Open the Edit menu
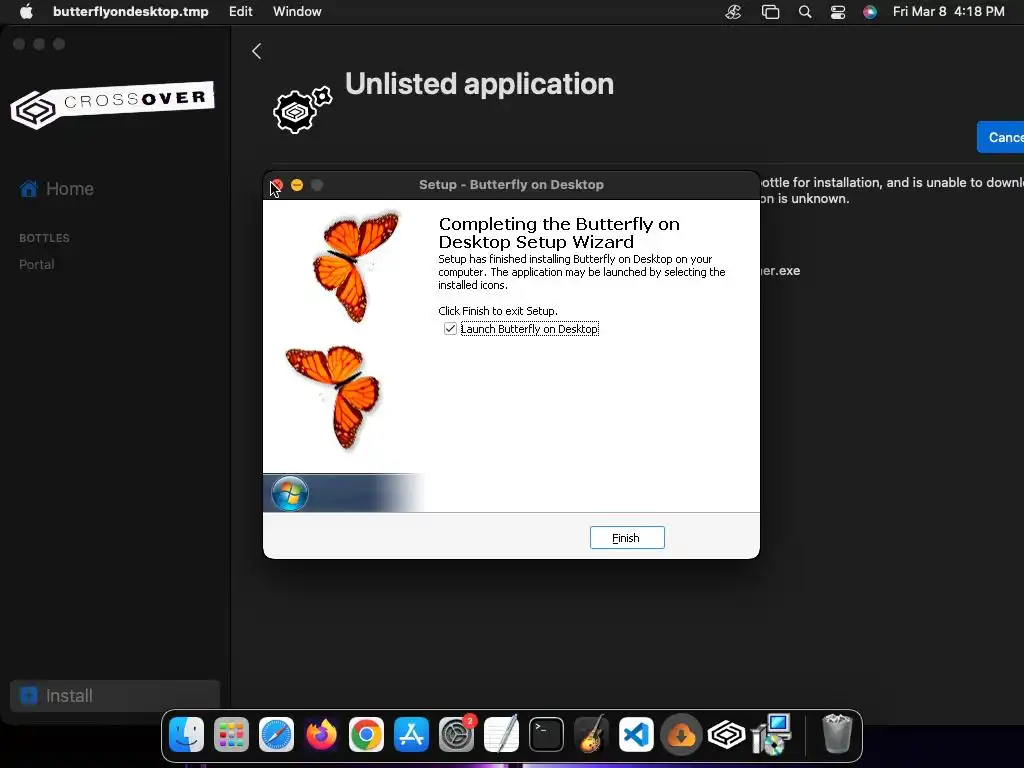This screenshot has height=768, width=1024. pos(240,11)
